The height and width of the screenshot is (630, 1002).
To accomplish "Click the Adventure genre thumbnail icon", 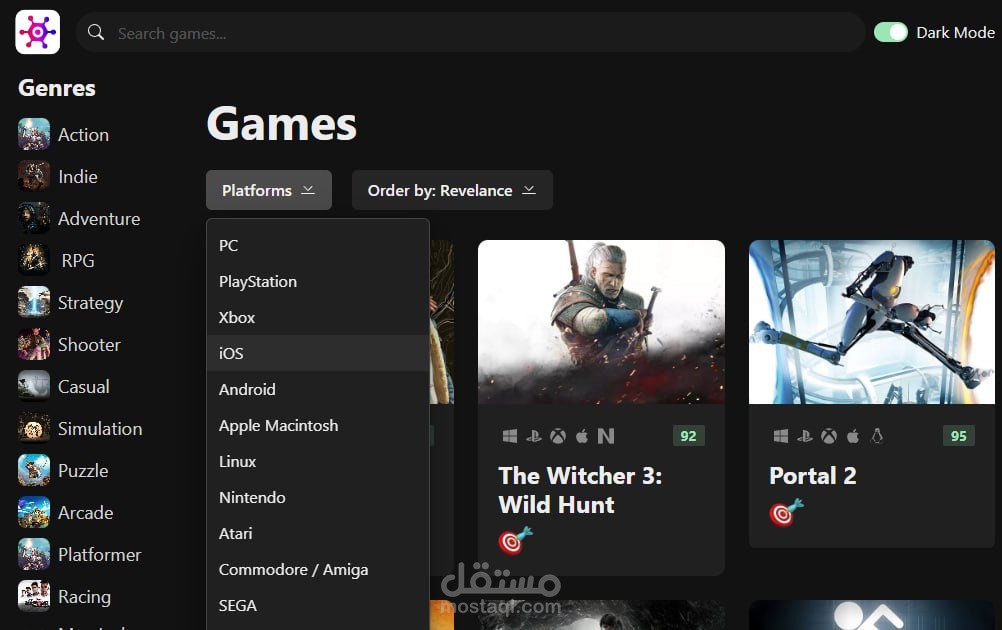I will point(34,218).
